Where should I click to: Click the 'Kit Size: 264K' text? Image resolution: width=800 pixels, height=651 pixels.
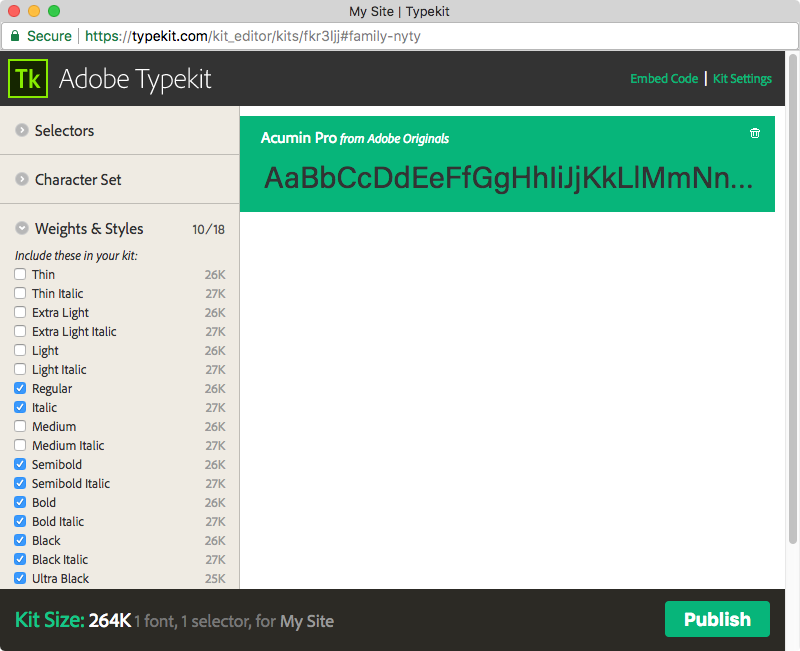73,620
